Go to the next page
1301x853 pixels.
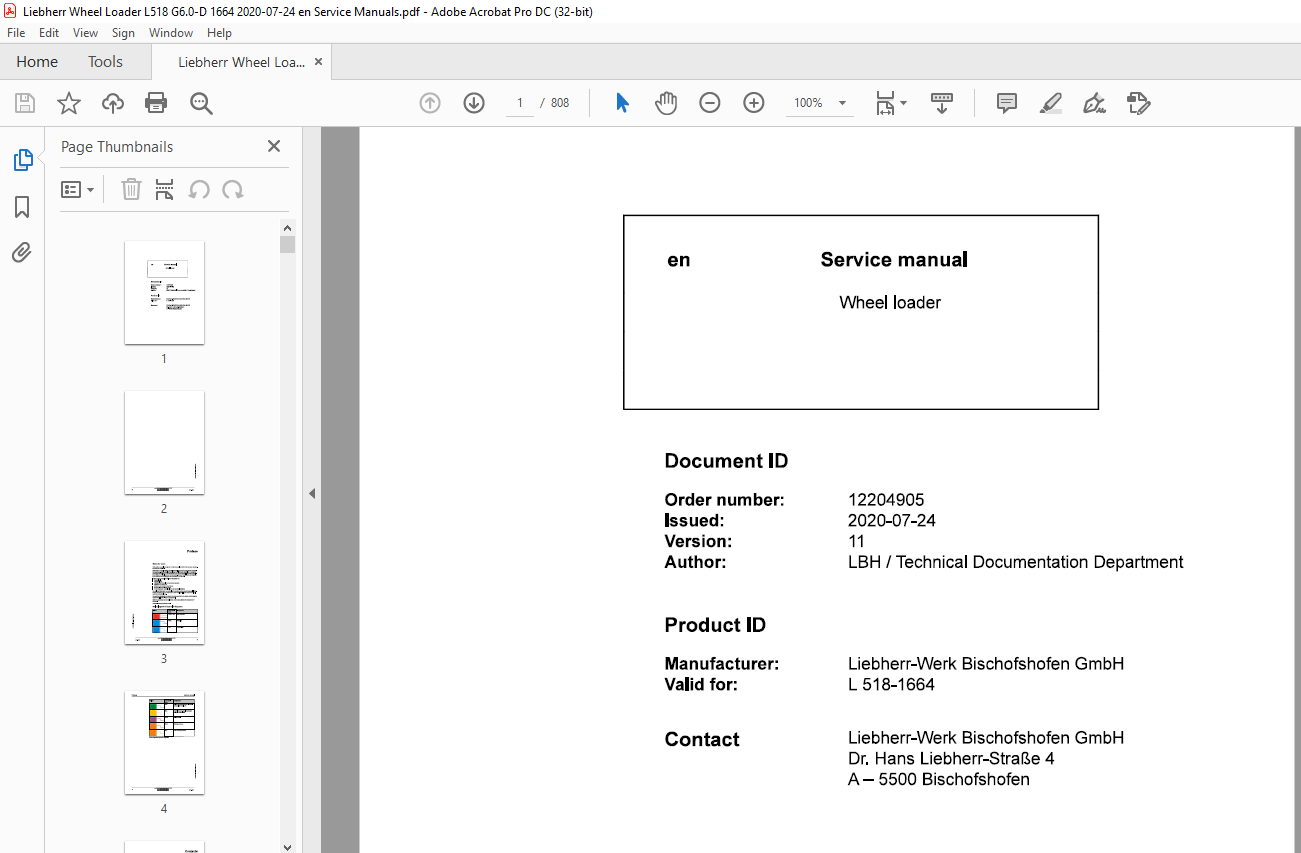[474, 103]
